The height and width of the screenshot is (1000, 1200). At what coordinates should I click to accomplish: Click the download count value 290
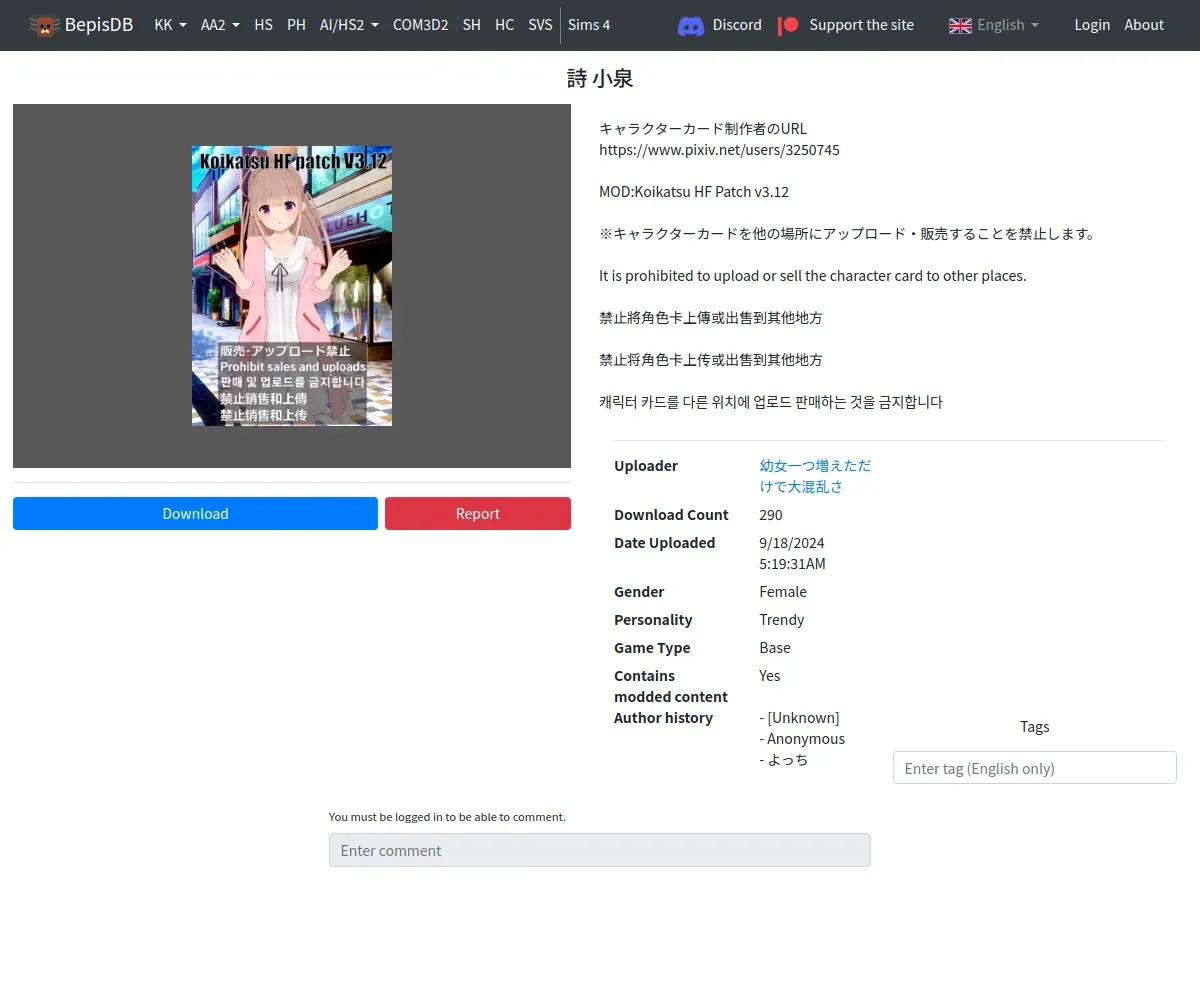(771, 515)
